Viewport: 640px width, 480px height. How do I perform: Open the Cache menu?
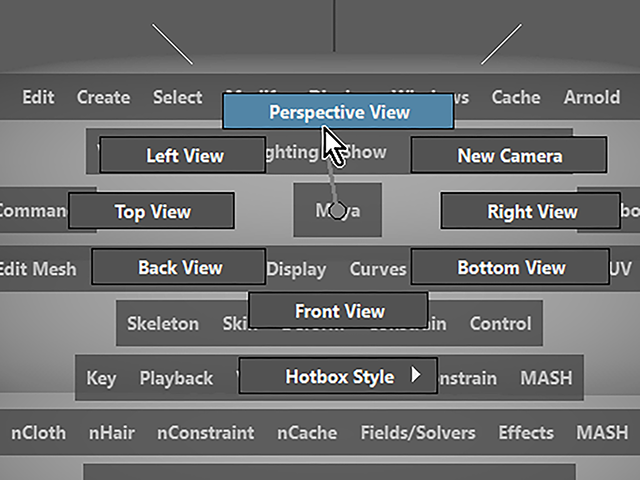pyautogui.click(x=516, y=97)
